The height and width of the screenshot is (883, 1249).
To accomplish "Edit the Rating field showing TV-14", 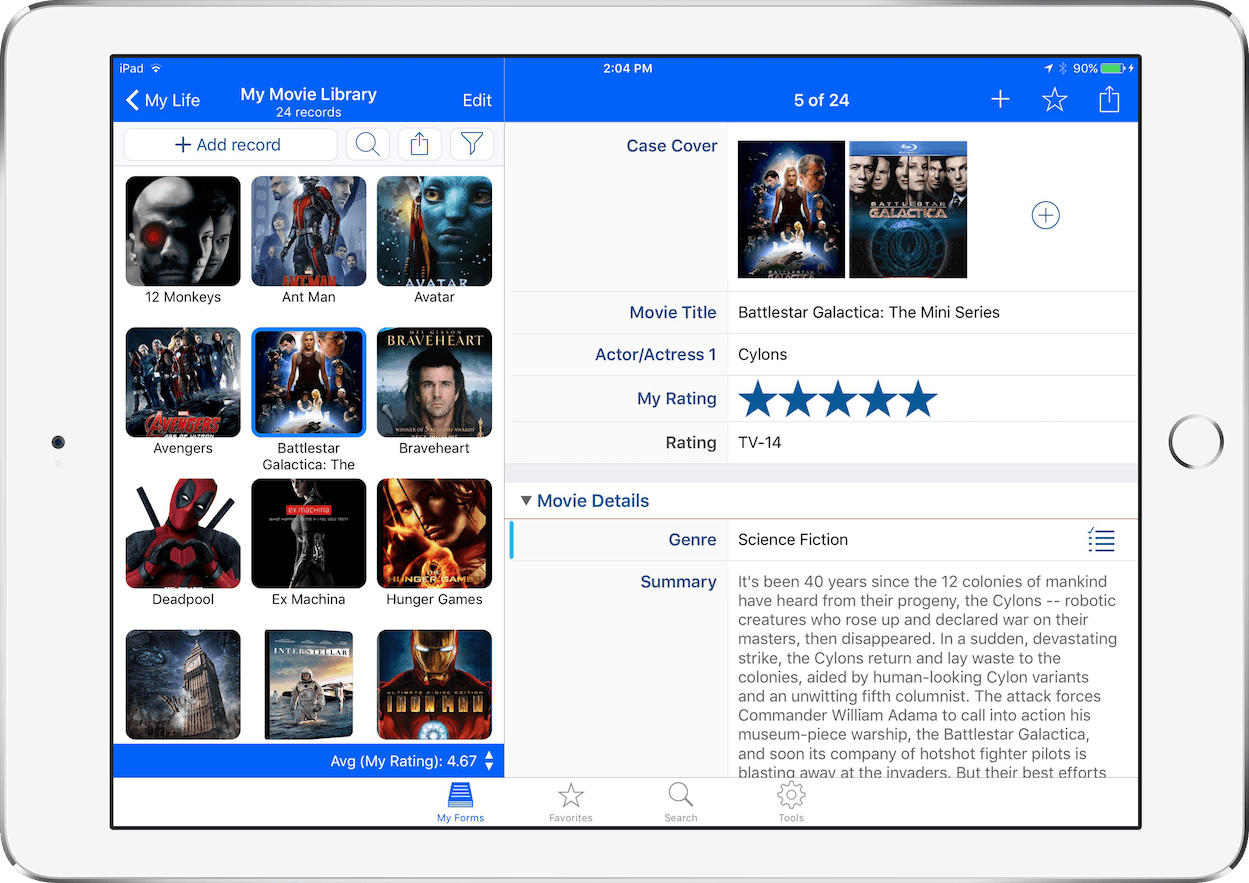I will 932,442.
